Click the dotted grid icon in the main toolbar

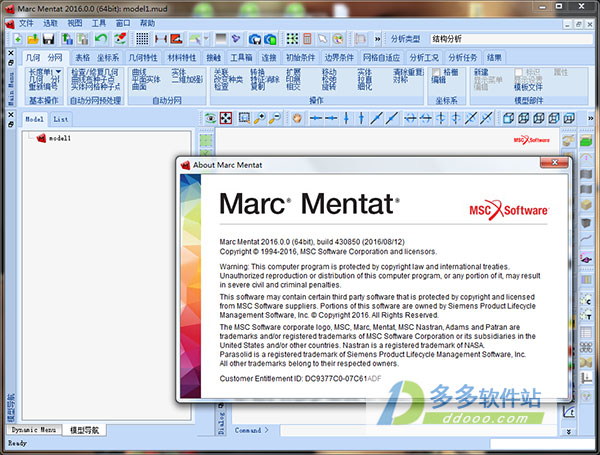(x=142, y=39)
